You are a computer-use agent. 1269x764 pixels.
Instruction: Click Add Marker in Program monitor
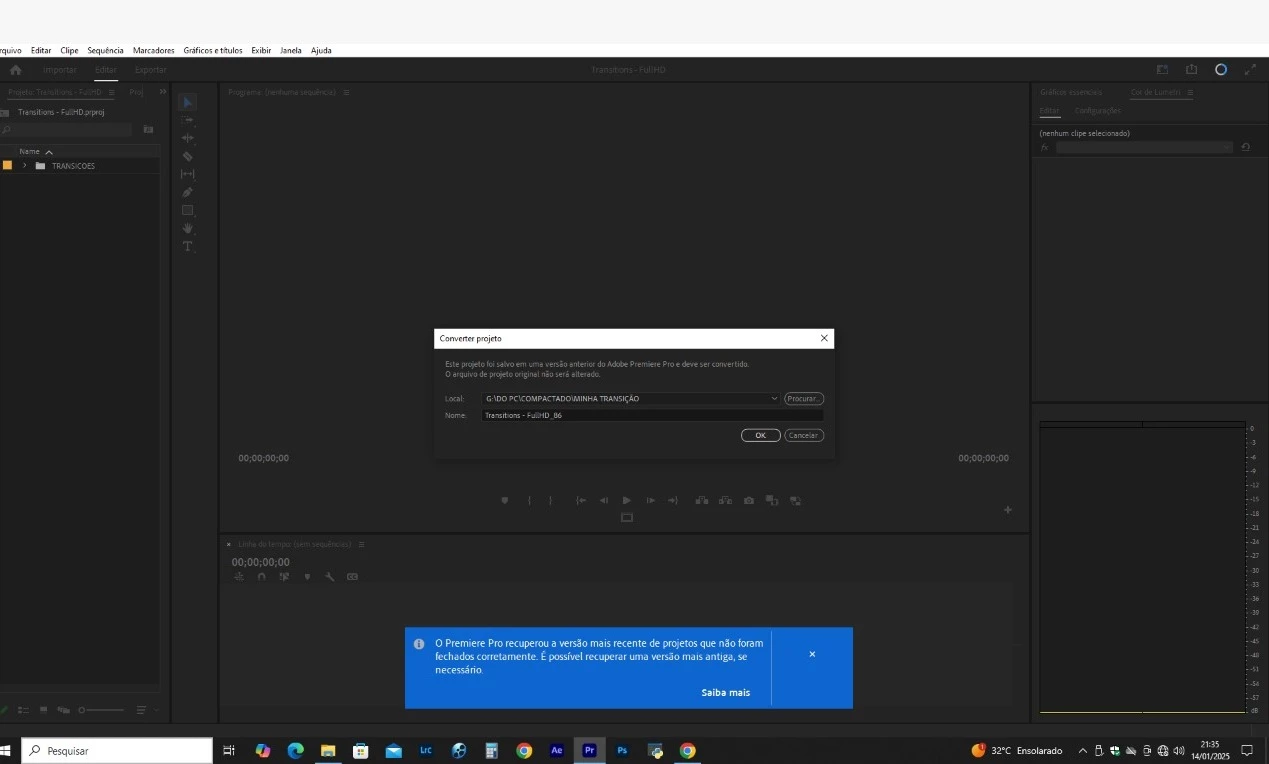click(x=505, y=500)
